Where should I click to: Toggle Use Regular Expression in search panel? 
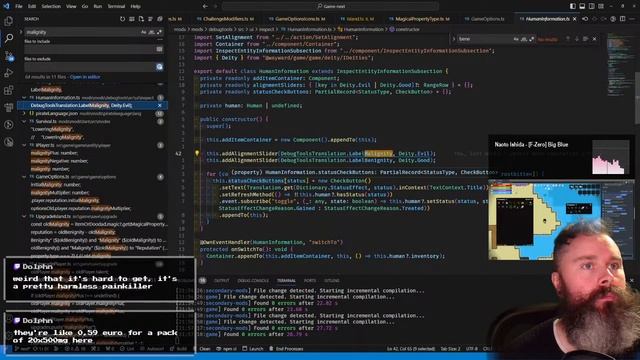click(x=159, y=32)
